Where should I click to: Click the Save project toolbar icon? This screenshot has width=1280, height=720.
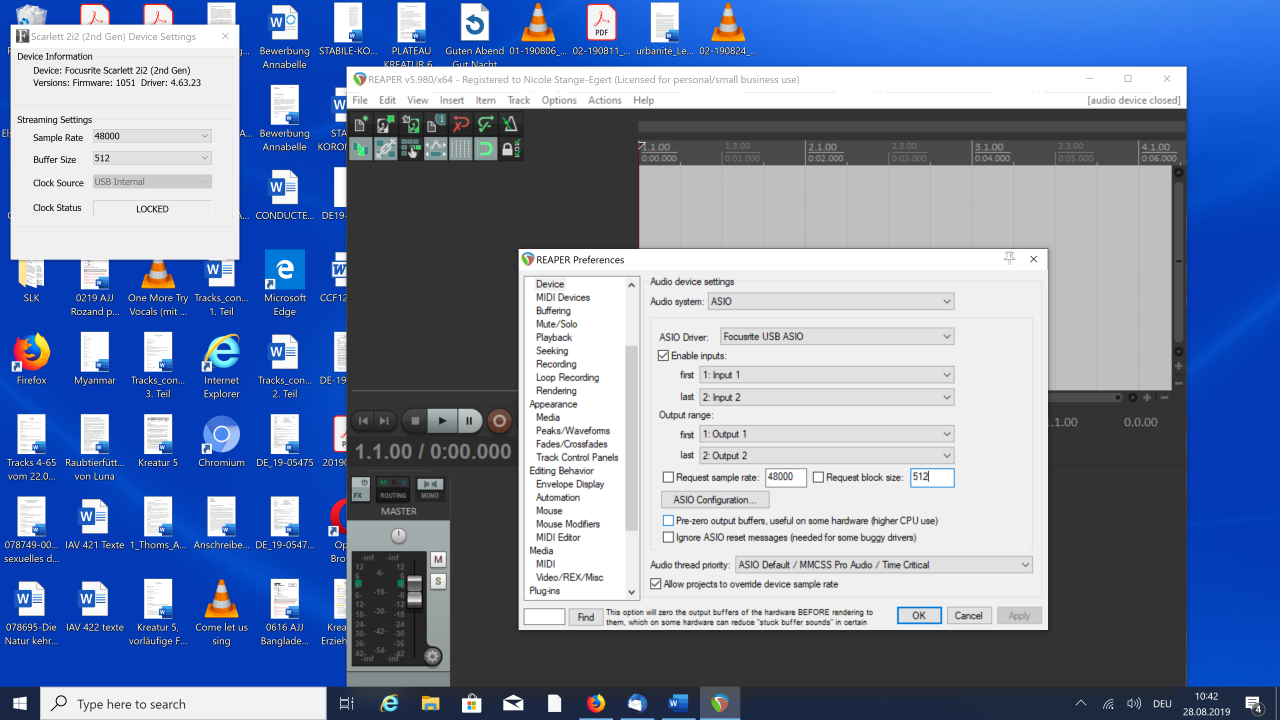(410, 124)
